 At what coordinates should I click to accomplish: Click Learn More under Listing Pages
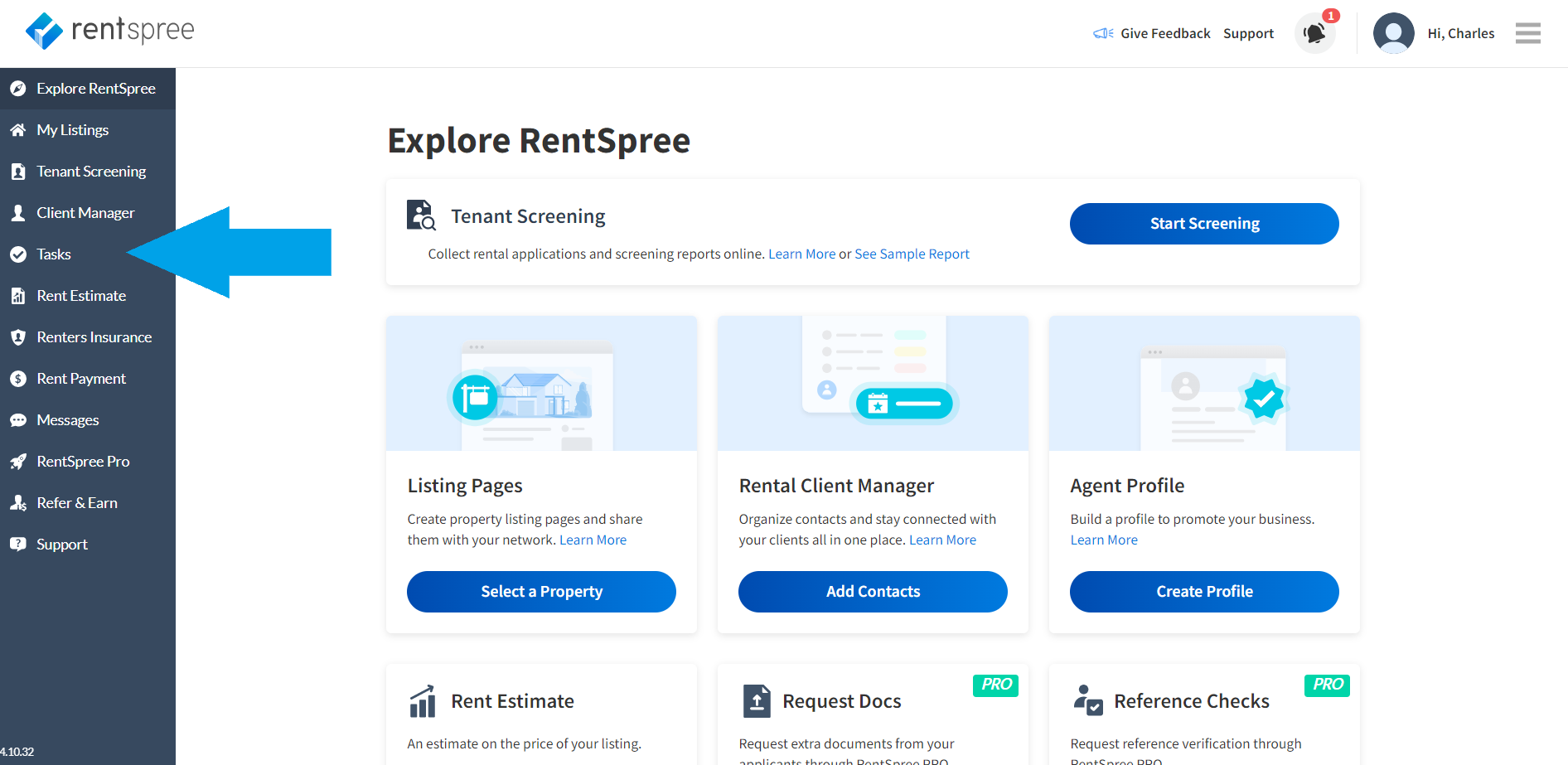pos(593,540)
